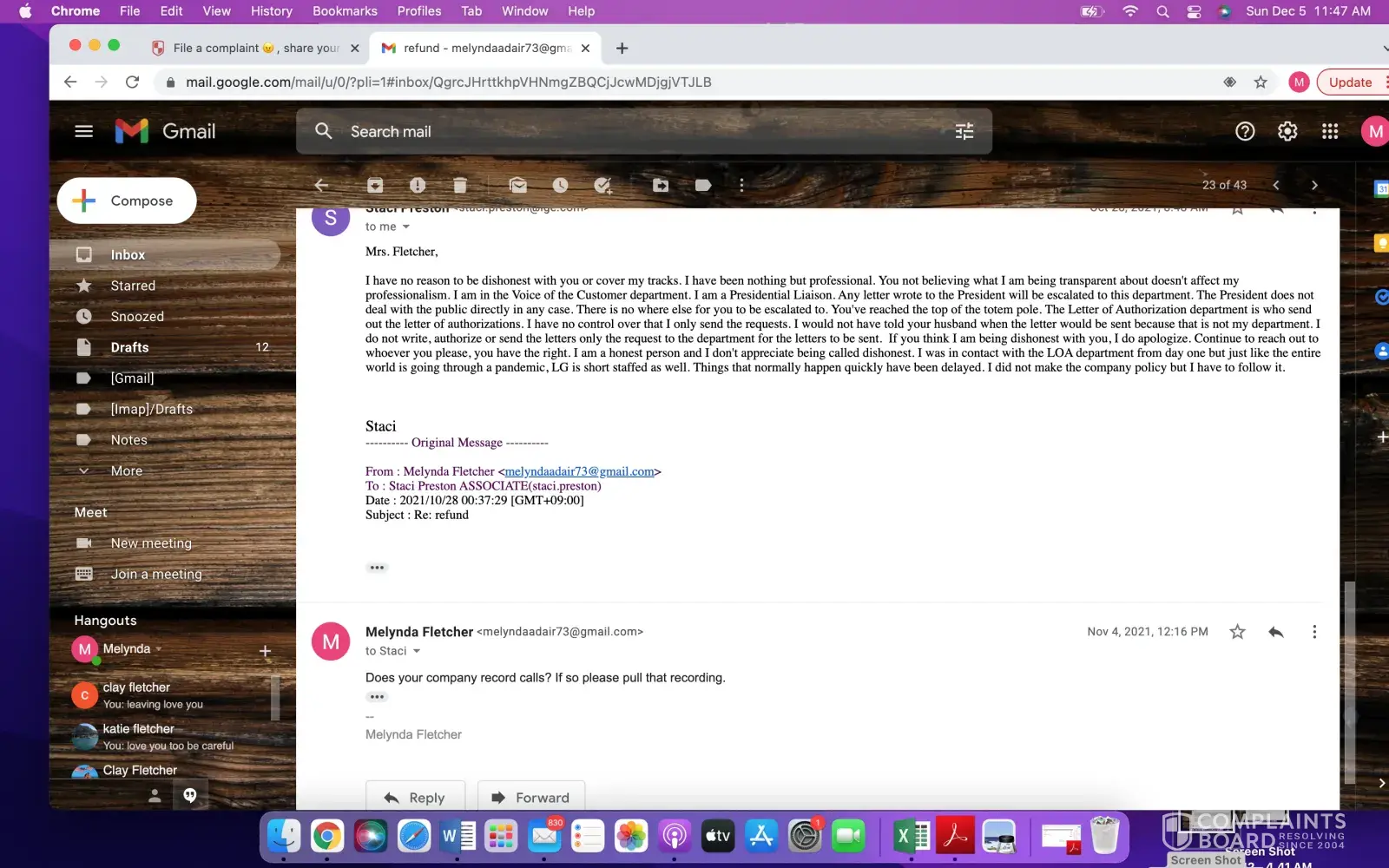The width and height of the screenshot is (1389, 868).
Task: Open the Move to folder icon
Action: tap(661, 185)
